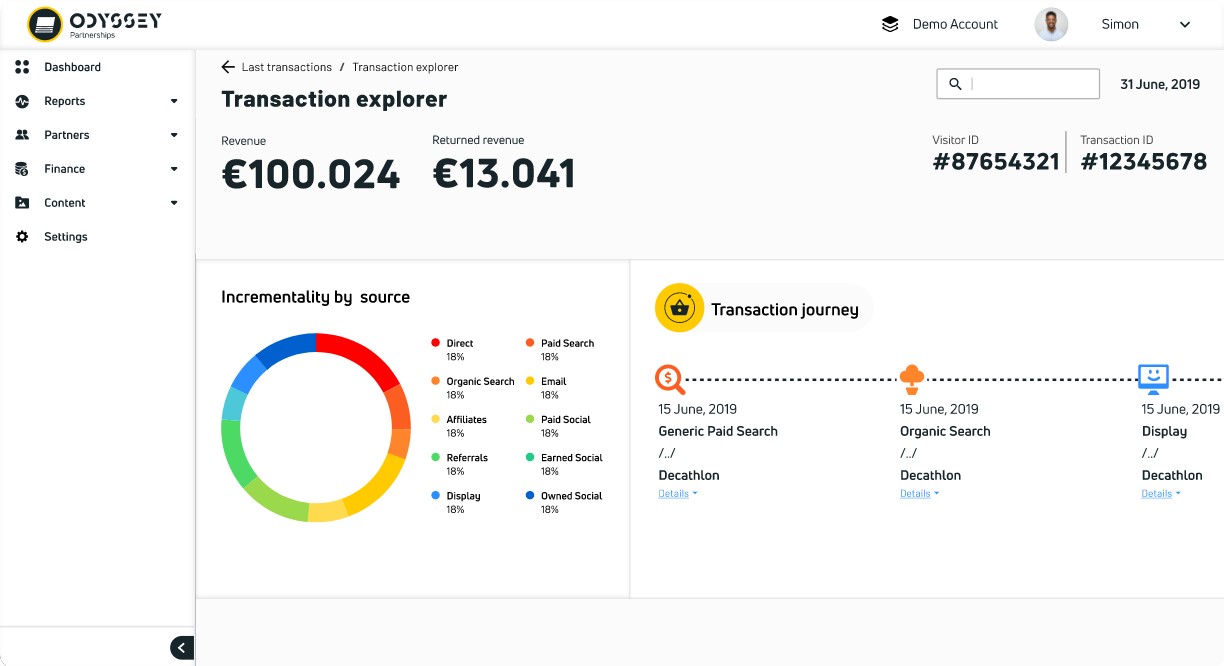Viewport: 1224px width, 666px height.
Task: Open Settings in the sidebar
Action: (65, 237)
